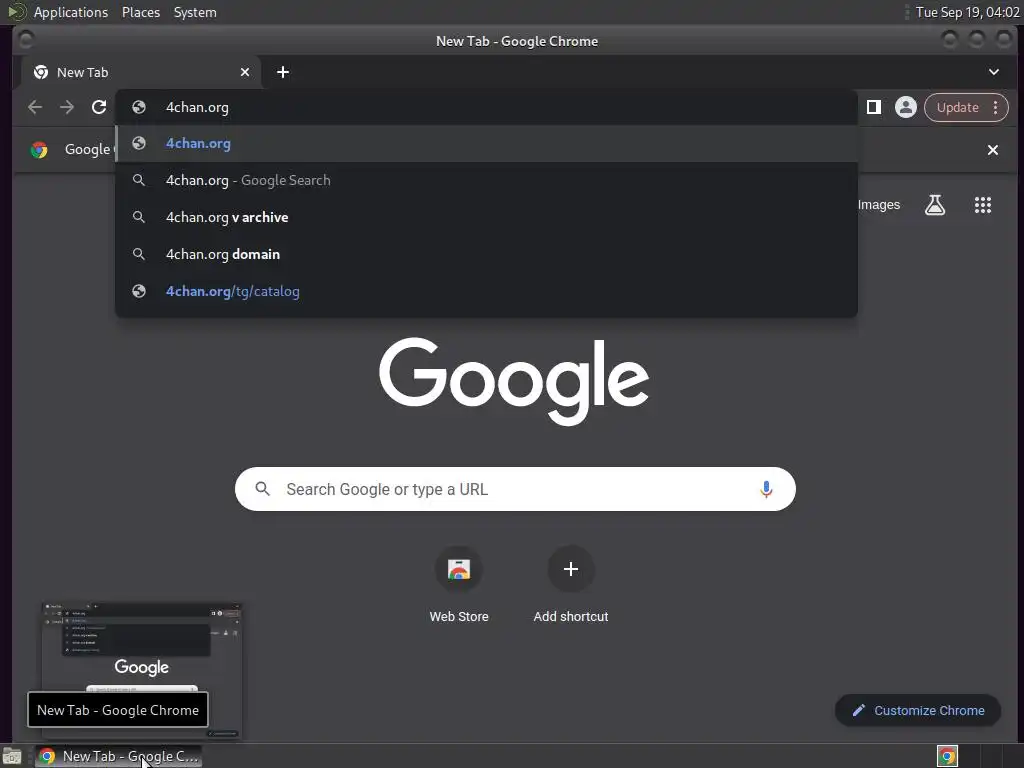Viewport: 1024px width, 768px height.
Task: Focus the Search Google or type a URL box
Action: (x=515, y=489)
